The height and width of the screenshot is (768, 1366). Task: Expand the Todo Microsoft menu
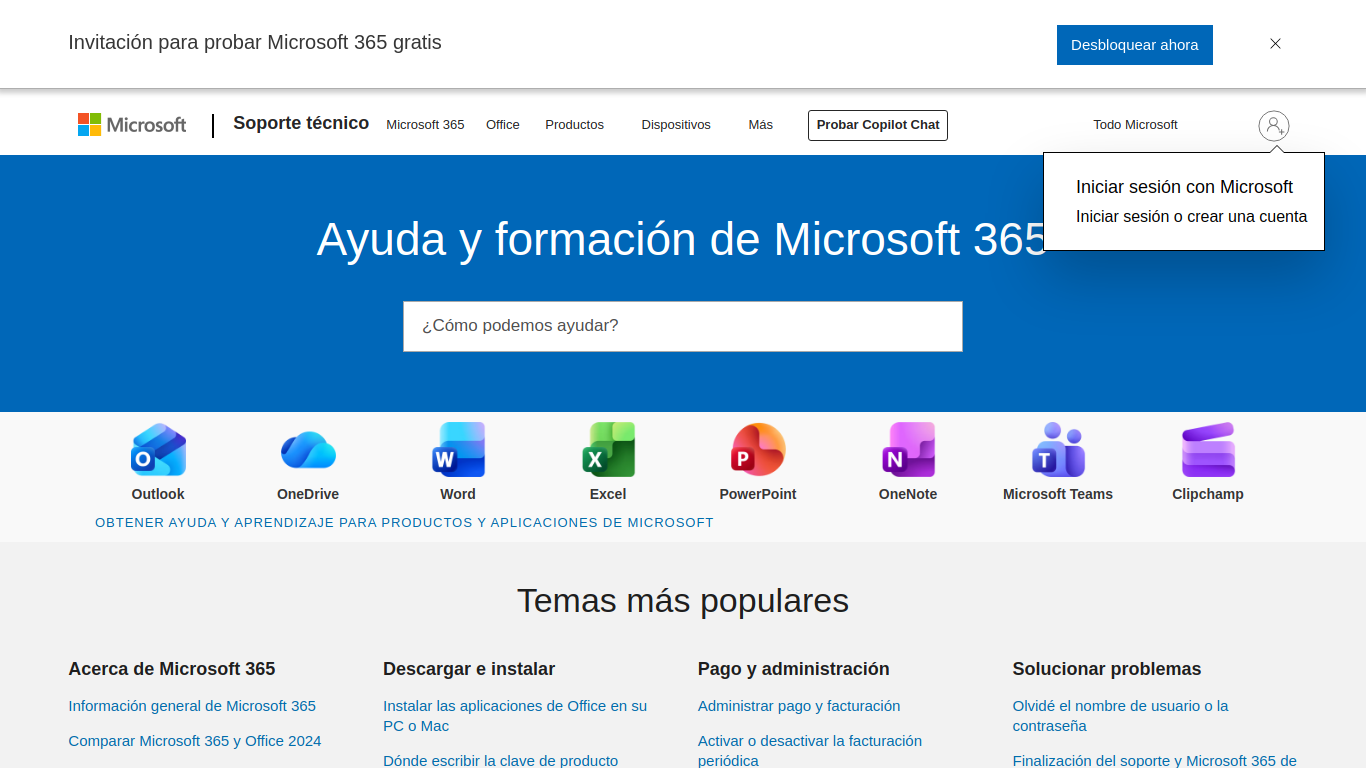(x=1135, y=125)
